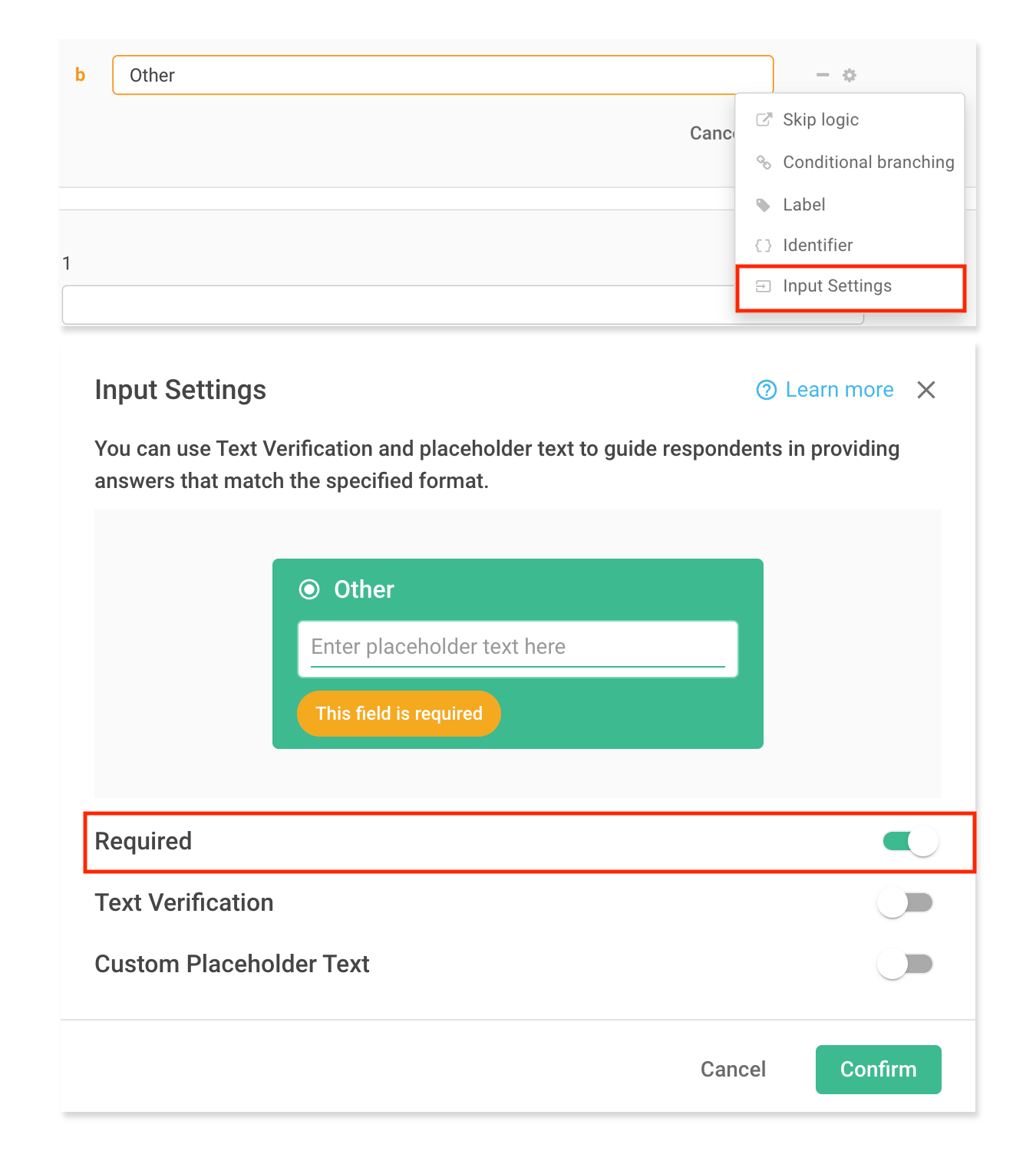Screen dimensions: 1036x1151
Task: Close the Input Settings dialog
Action: (926, 390)
